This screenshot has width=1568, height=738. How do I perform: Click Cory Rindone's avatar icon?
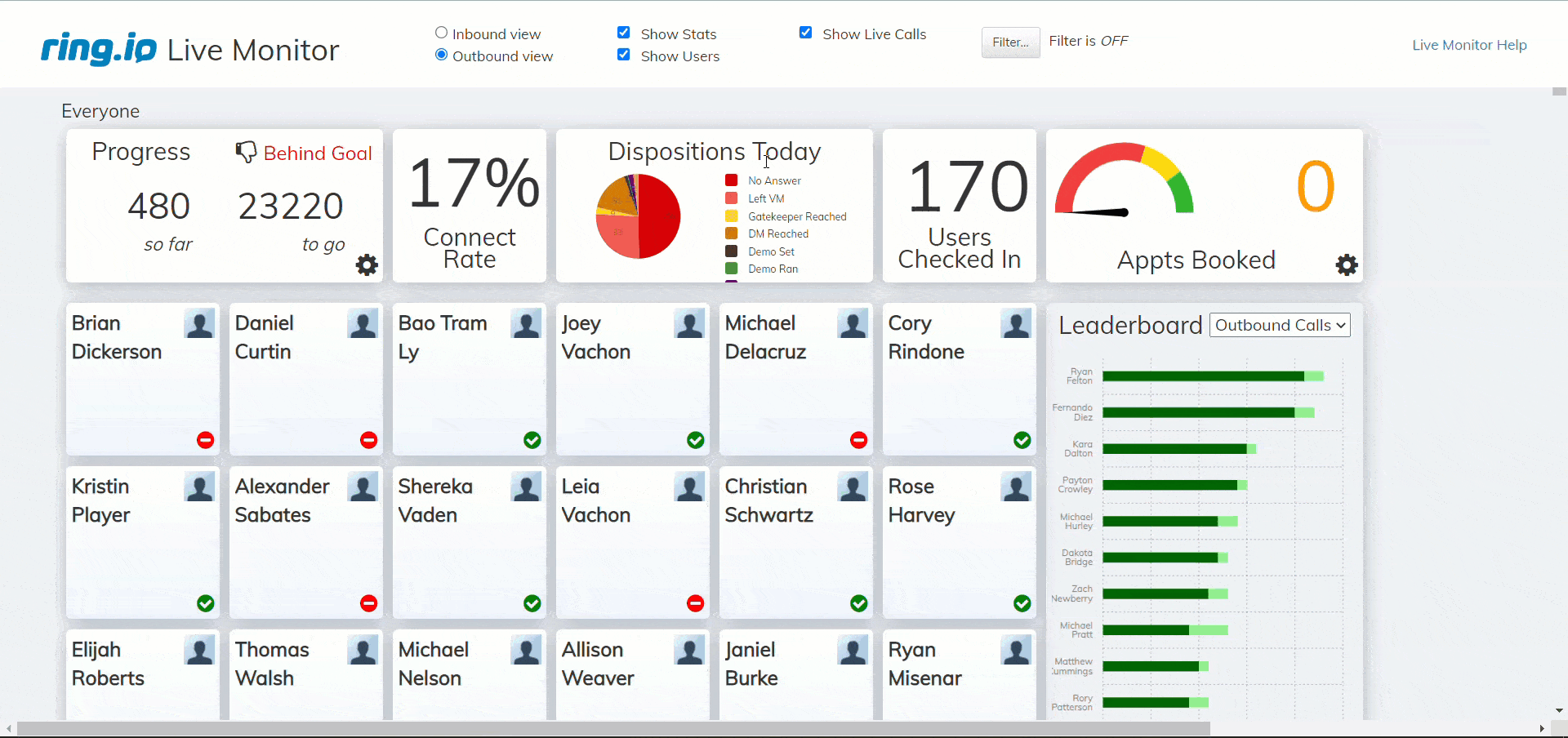1016,324
